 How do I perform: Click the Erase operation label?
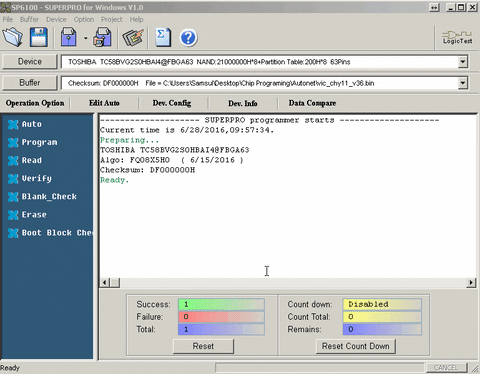(x=34, y=215)
